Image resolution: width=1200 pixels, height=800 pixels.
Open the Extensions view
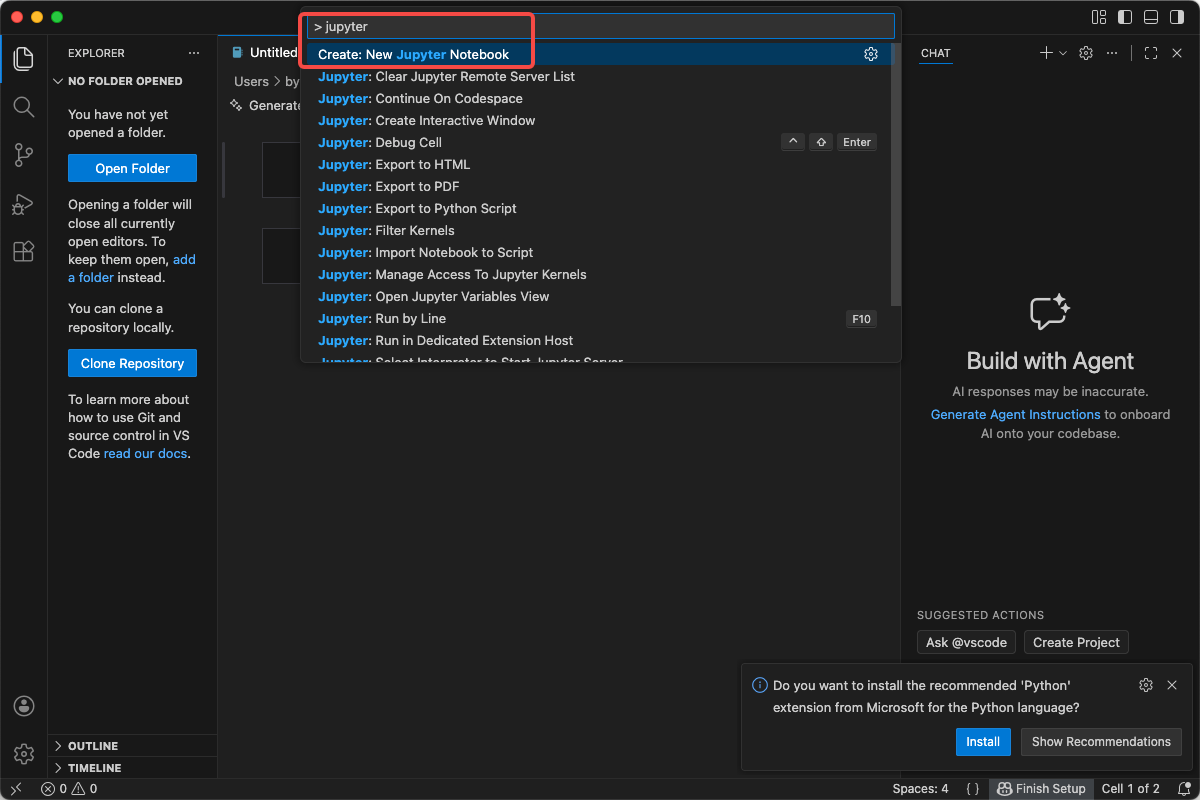point(24,251)
